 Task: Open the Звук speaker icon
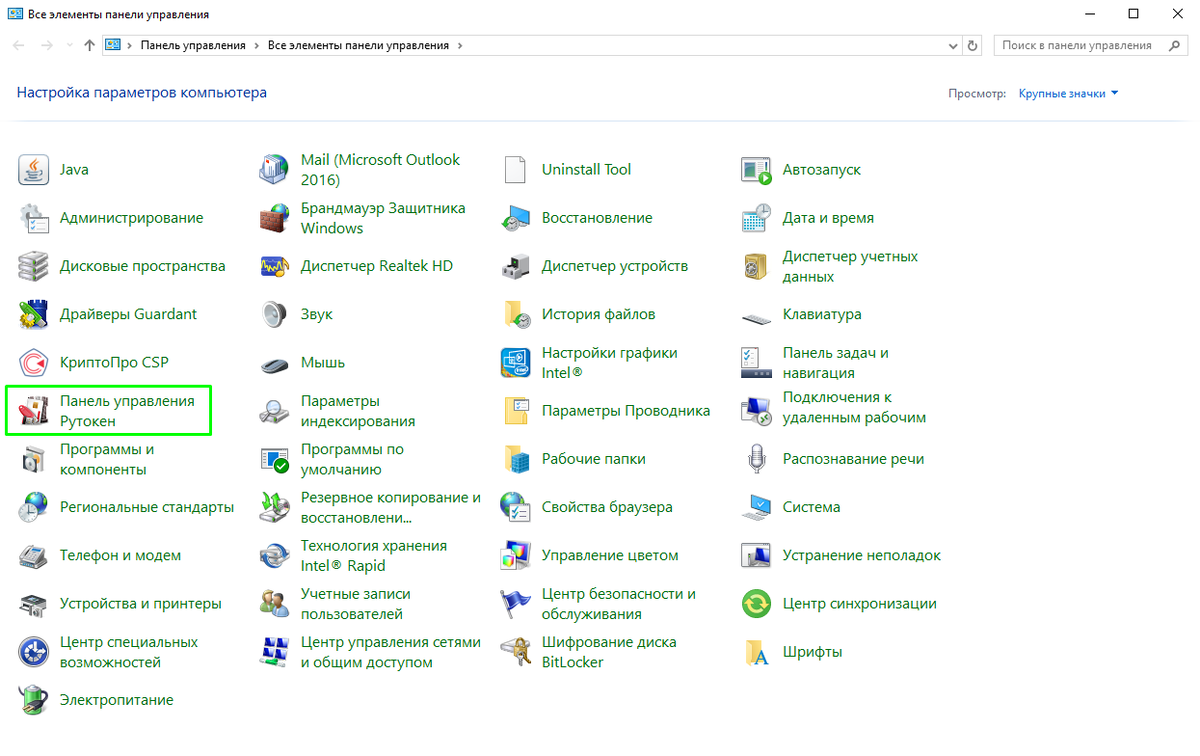[x=274, y=314]
